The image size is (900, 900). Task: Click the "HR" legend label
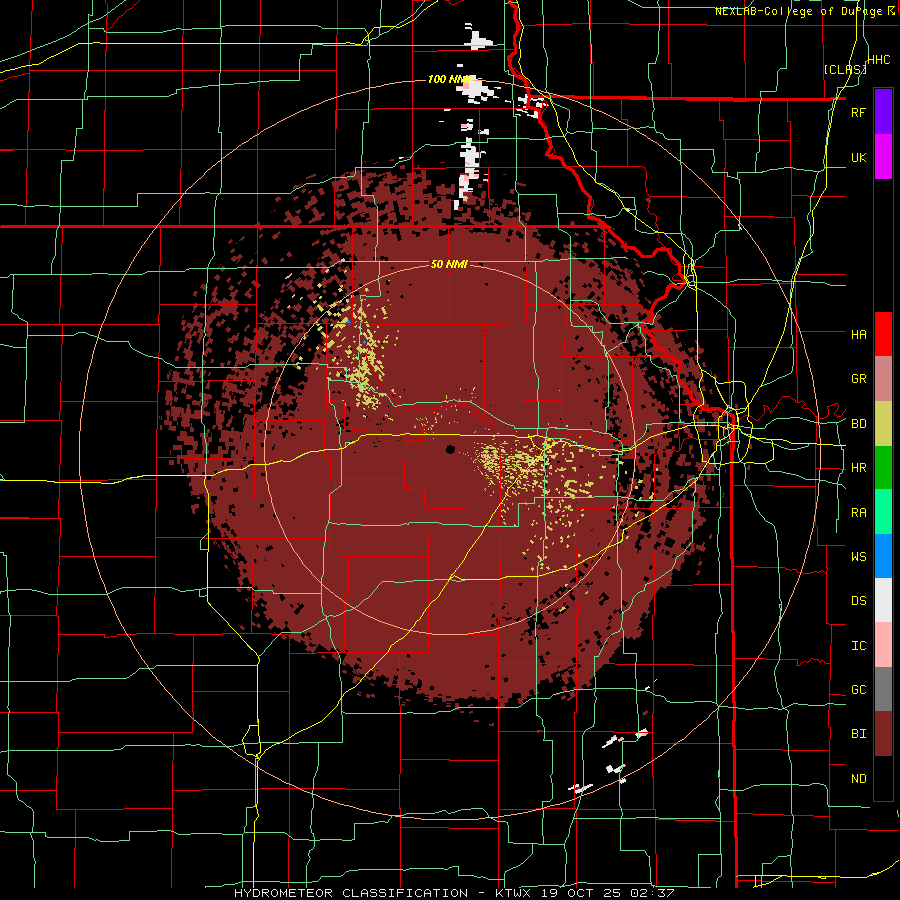tap(858, 468)
